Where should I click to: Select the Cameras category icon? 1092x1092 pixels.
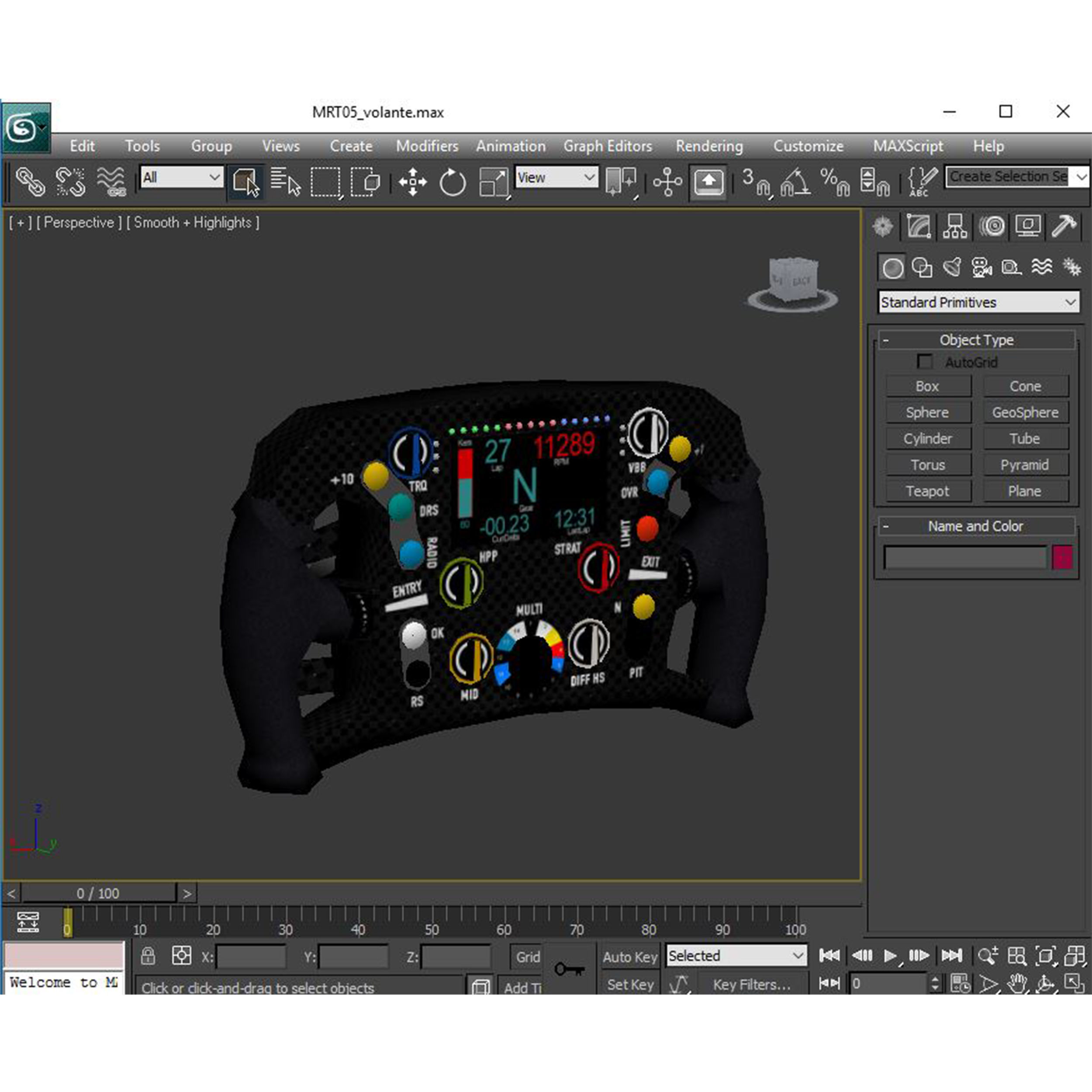[x=982, y=267]
